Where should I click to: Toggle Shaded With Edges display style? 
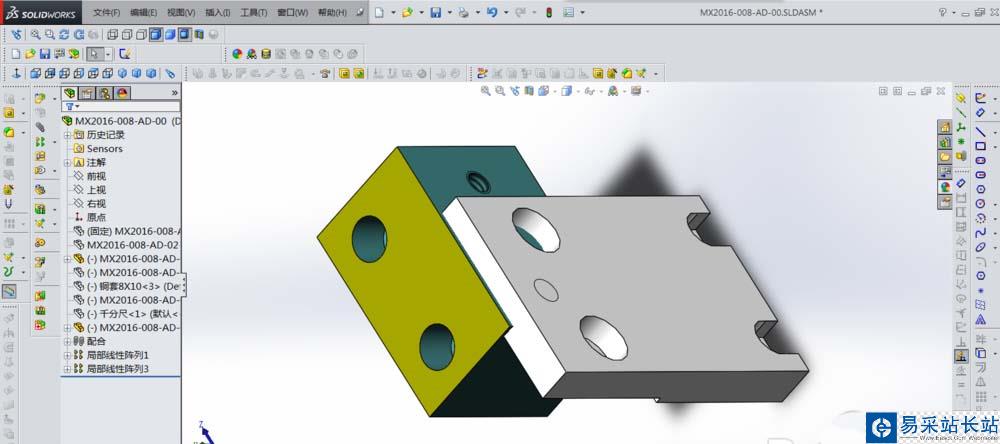(x=155, y=34)
